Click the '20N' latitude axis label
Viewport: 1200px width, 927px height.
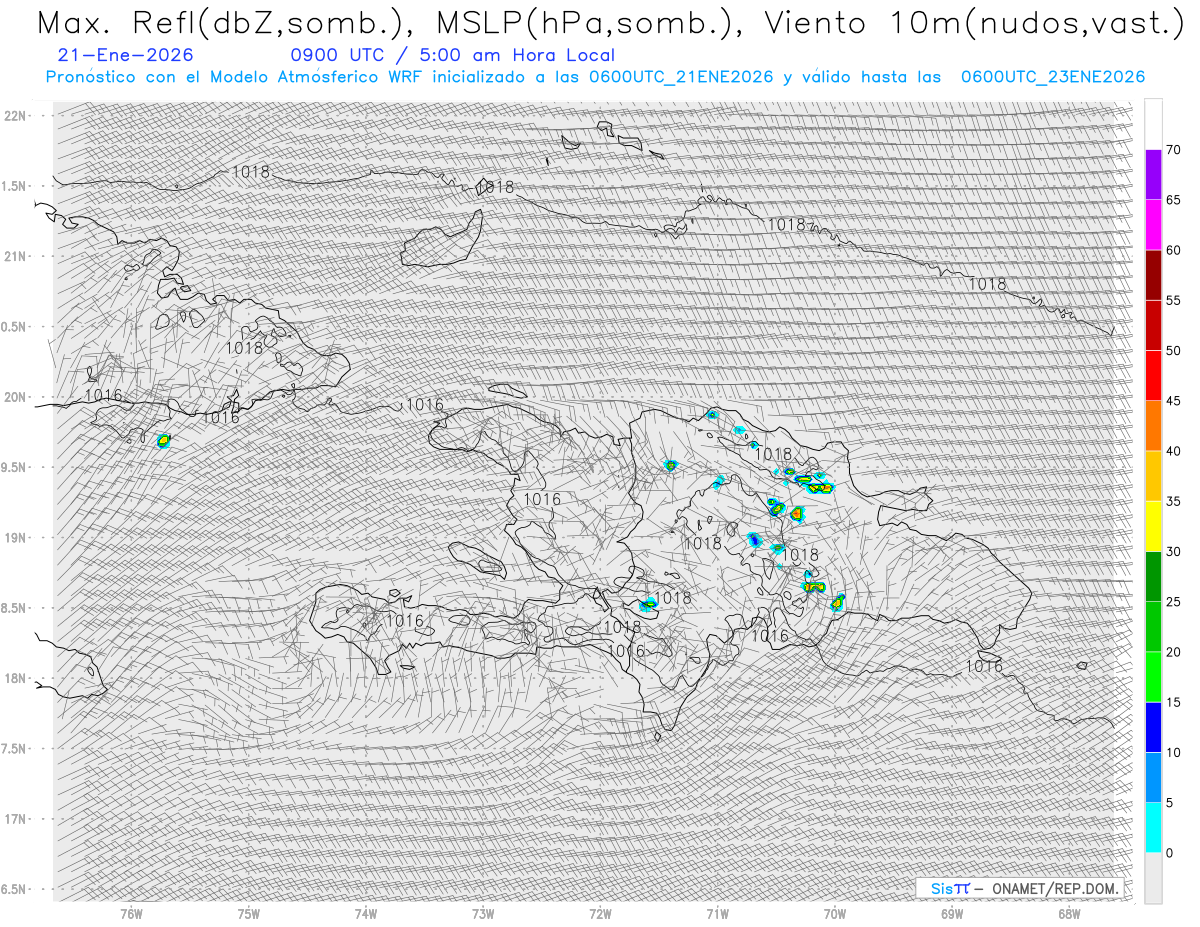click(16, 397)
